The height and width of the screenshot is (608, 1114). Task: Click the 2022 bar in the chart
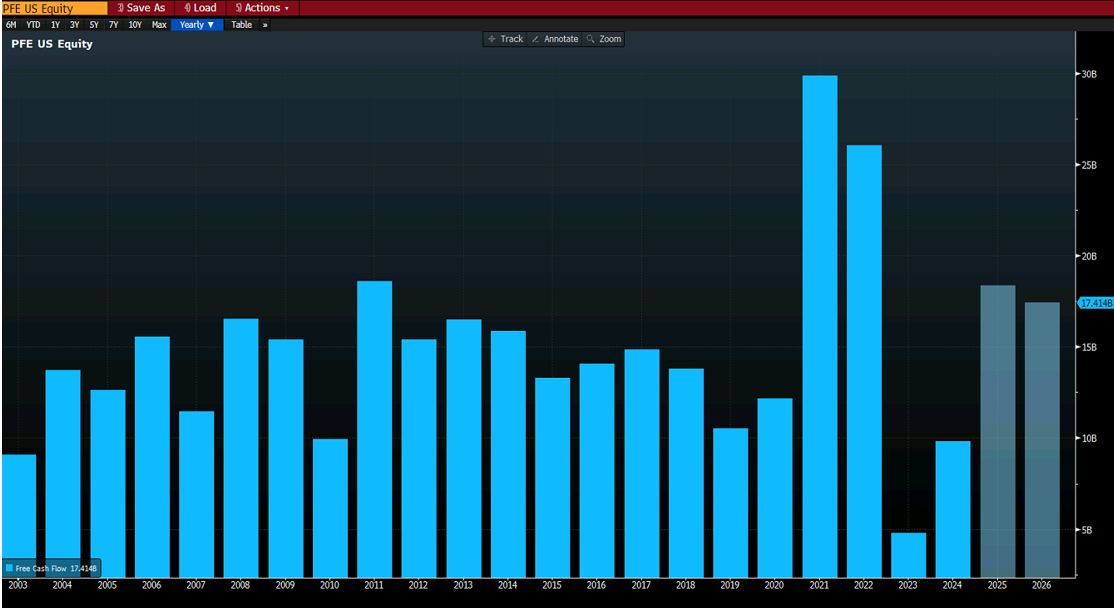tap(864, 361)
